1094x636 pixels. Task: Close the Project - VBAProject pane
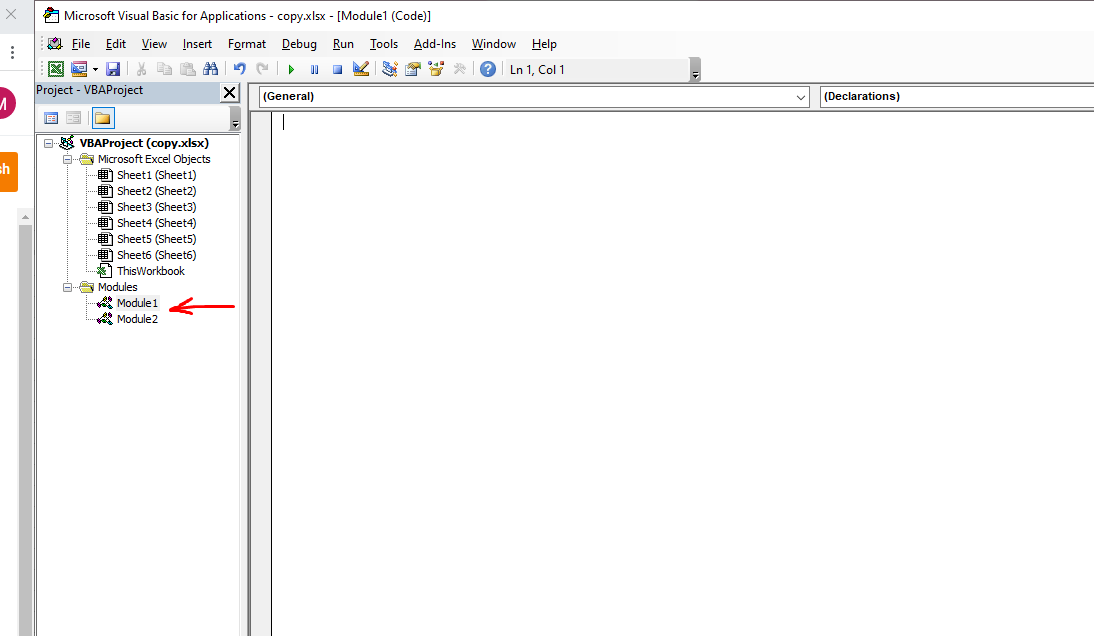(x=230, y=92)
